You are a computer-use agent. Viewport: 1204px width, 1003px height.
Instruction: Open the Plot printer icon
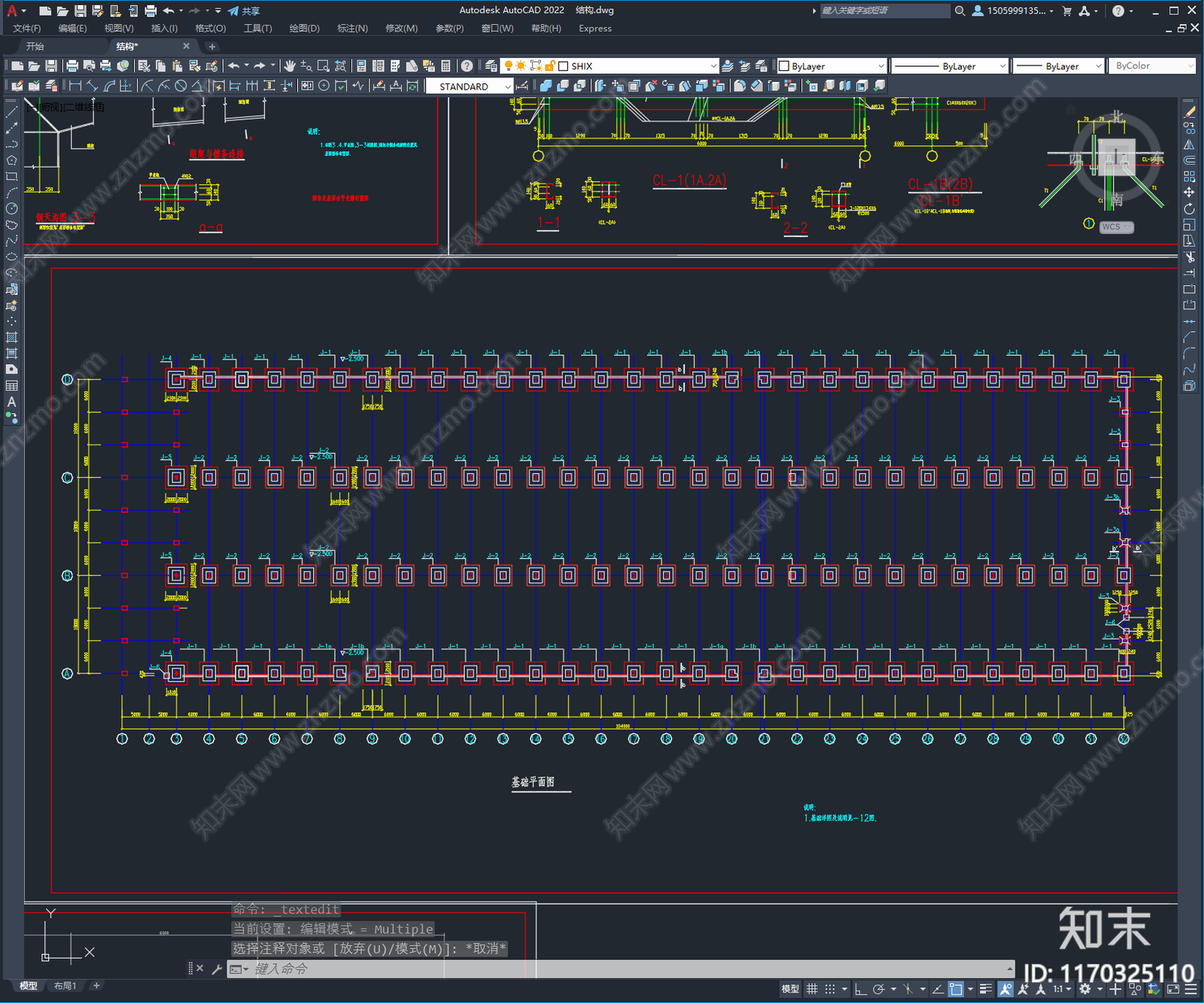72,66
